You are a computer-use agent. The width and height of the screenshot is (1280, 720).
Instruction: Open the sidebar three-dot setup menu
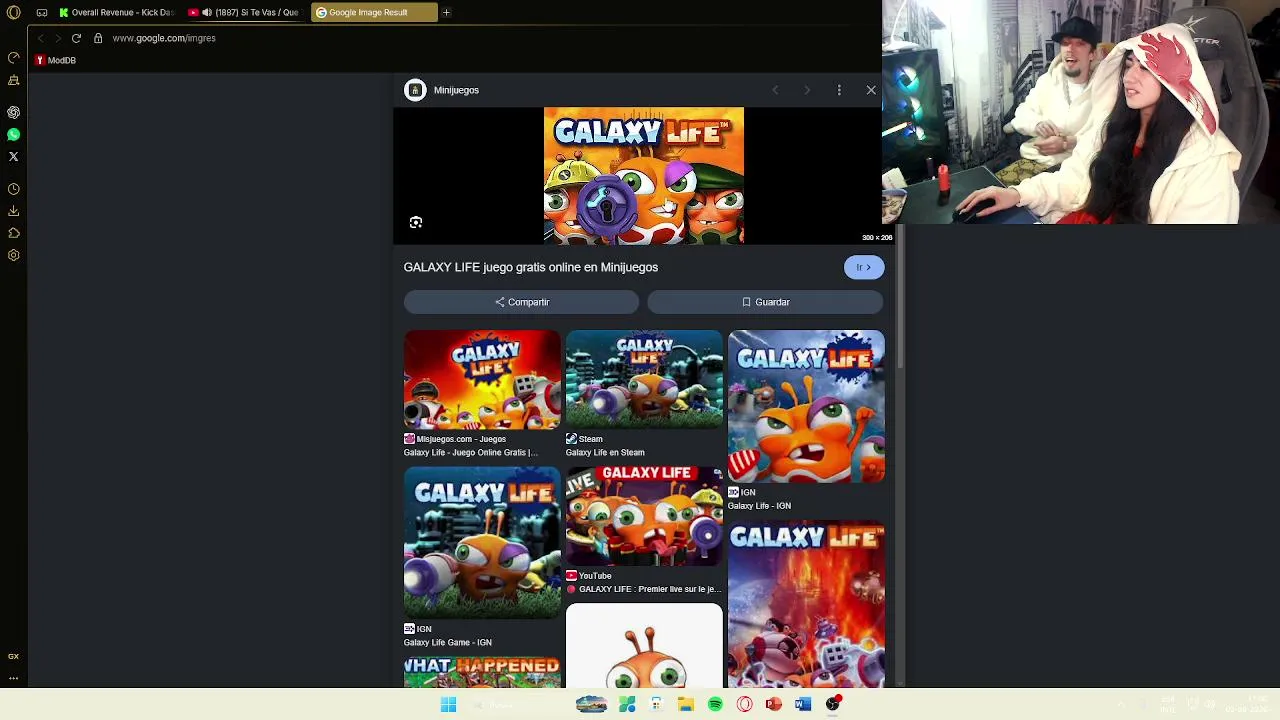[x=14, y=678]
